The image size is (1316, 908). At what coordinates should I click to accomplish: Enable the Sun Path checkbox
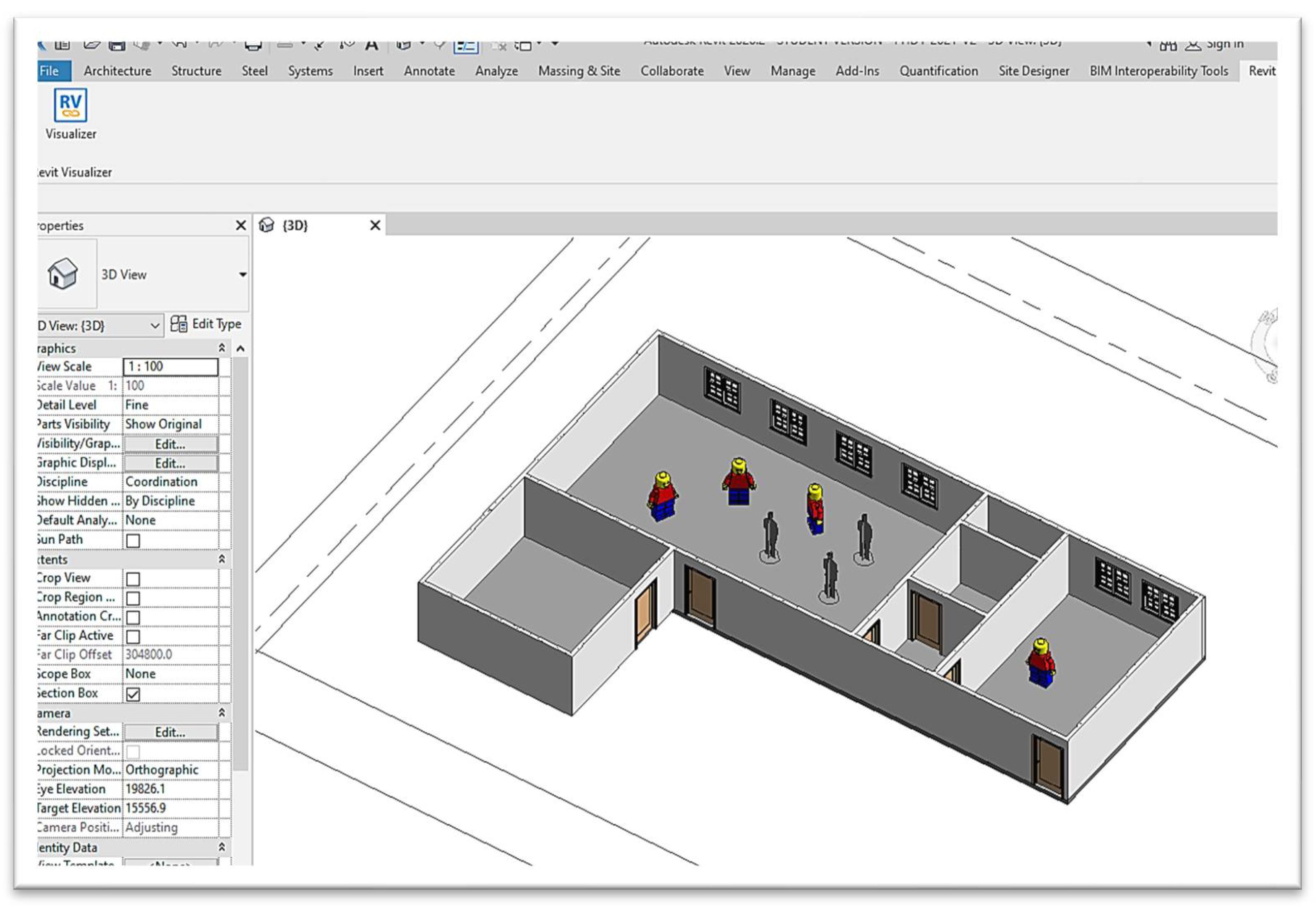click(133, 541)
